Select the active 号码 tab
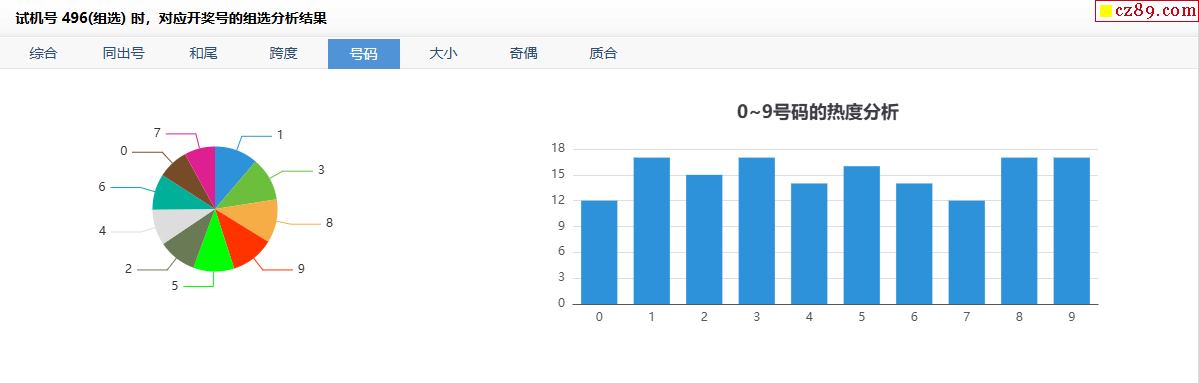Screen dimensions: 1199x383 pos(364,54)
